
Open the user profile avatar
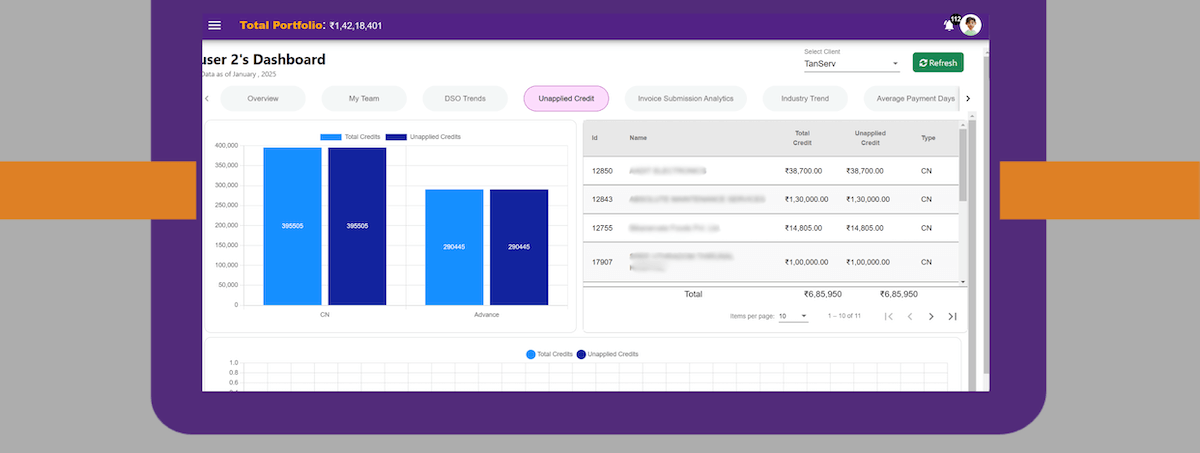tap(970, 25)
